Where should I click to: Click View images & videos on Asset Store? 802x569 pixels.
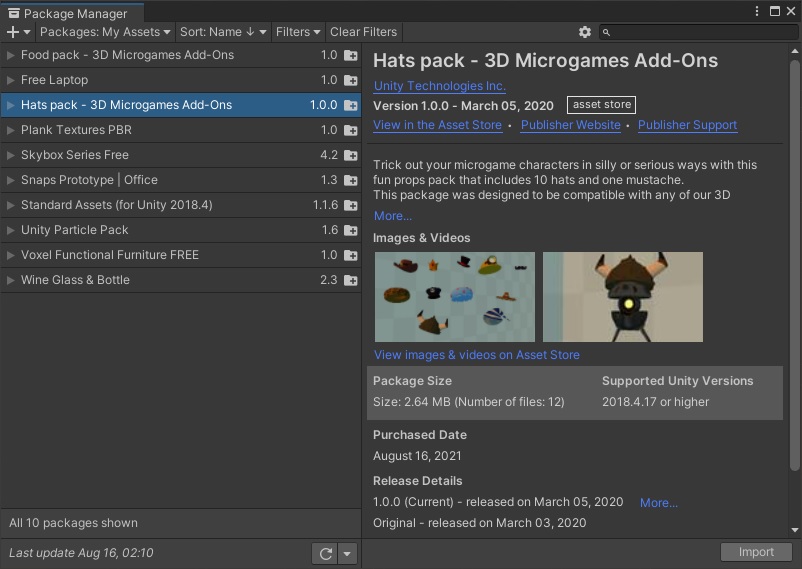[477, 355]
